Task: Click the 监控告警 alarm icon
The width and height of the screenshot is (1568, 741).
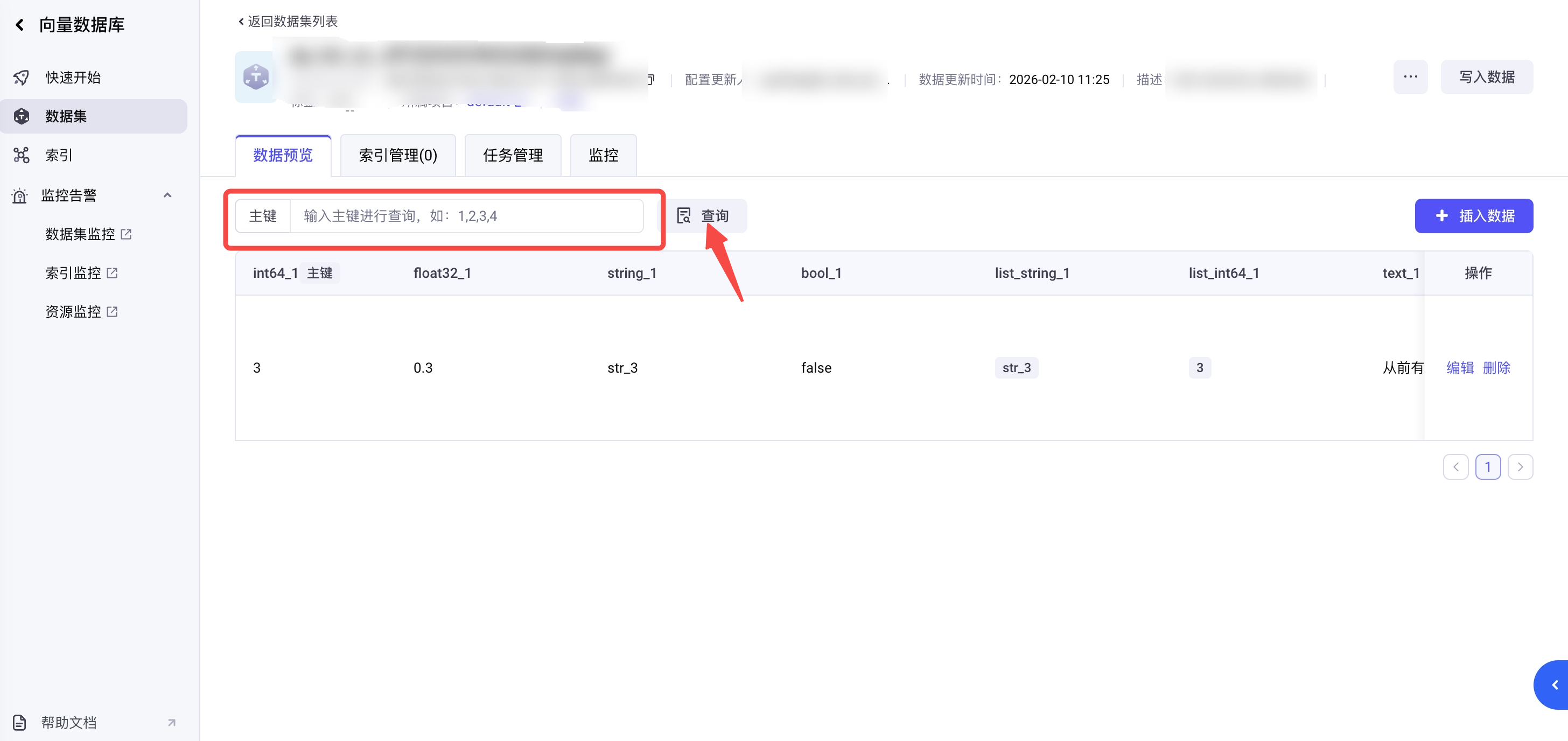Action: coord(19,195)
